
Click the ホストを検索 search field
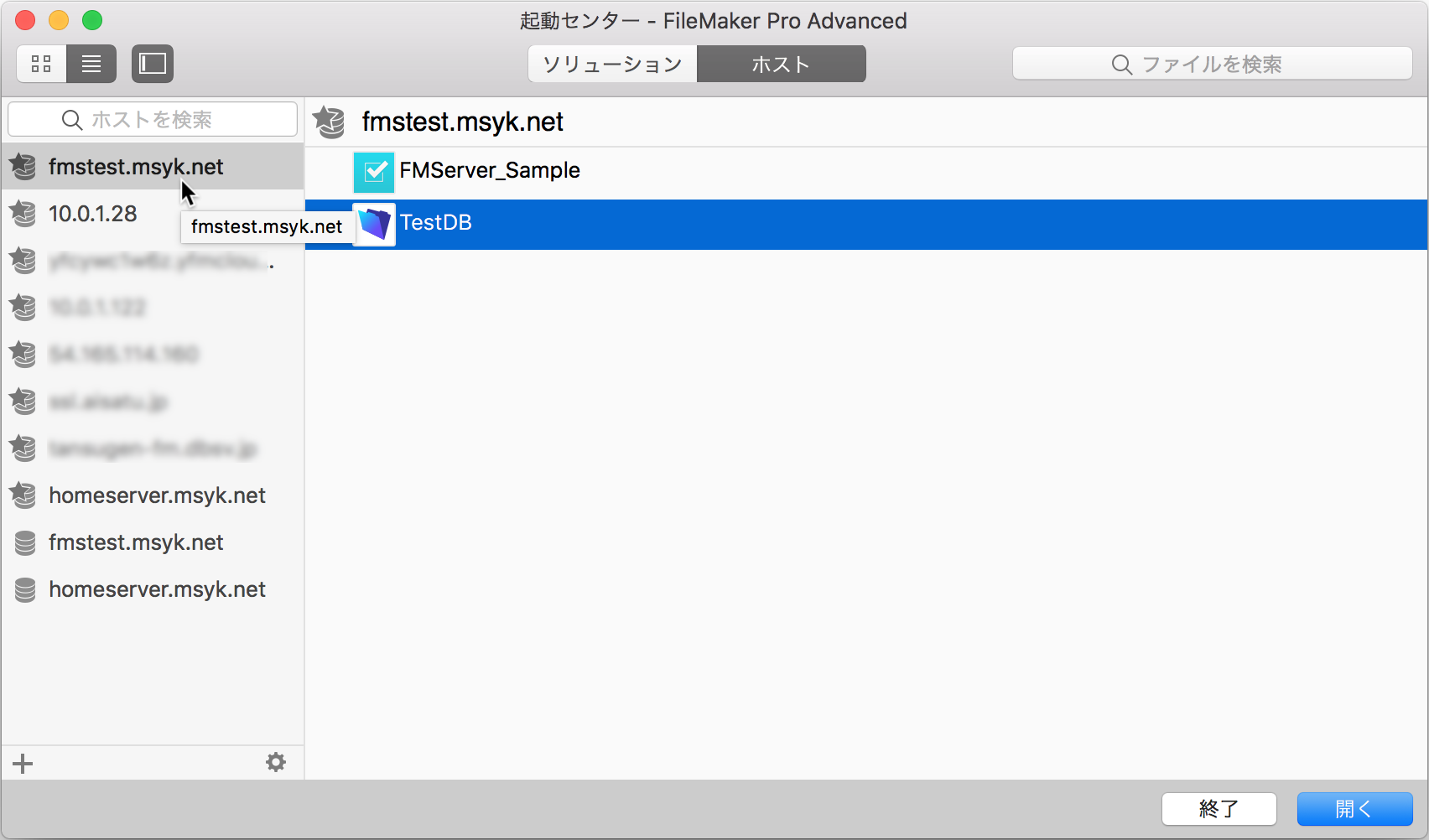(x=153, y=119)
